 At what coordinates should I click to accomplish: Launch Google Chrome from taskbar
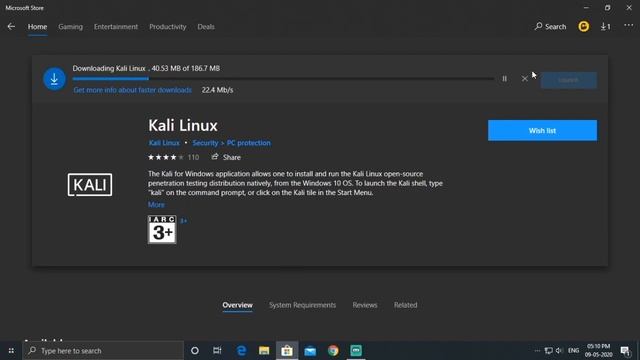pos(333,351)
